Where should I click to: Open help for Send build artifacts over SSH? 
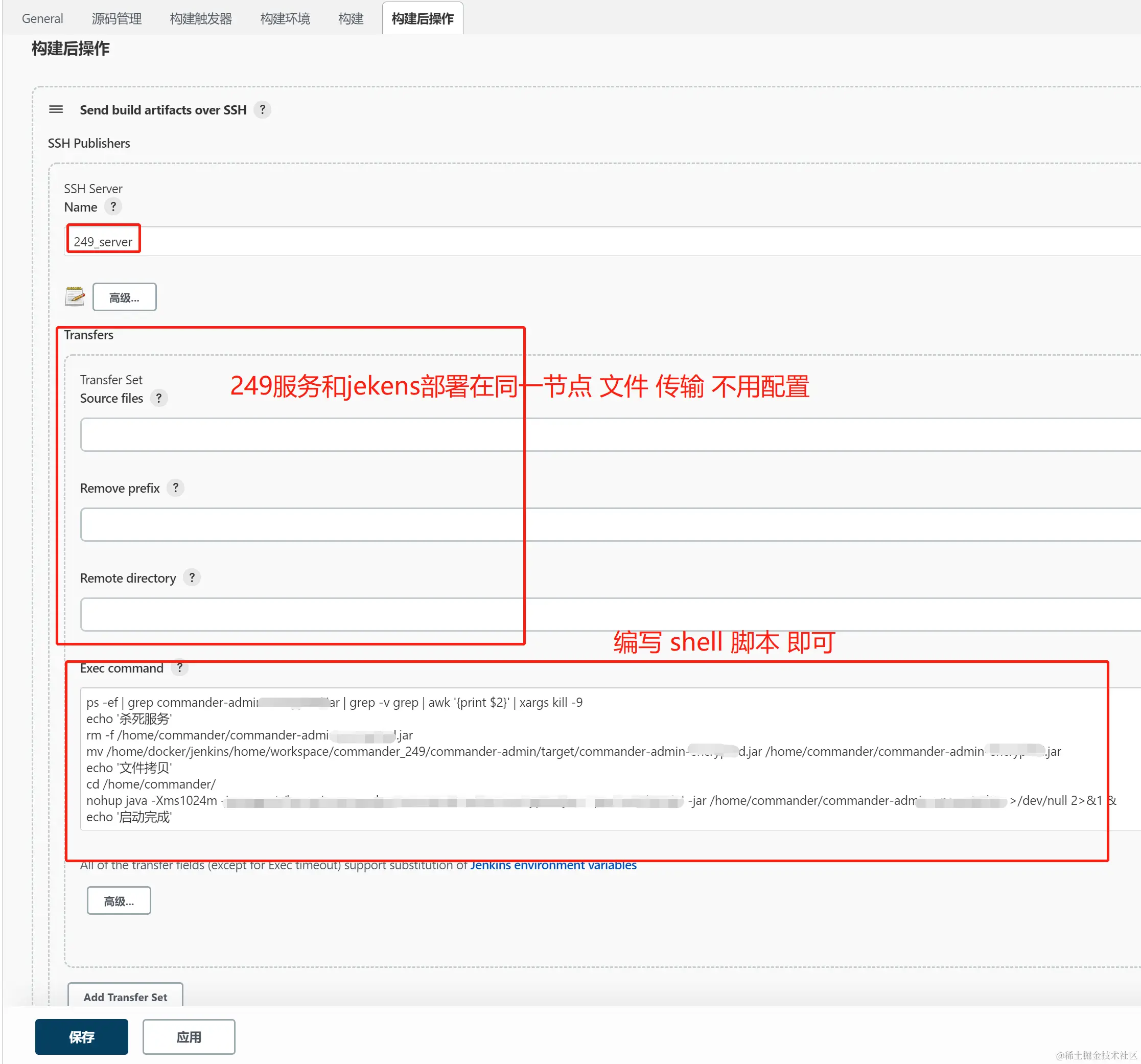click(x=262, y=109)
